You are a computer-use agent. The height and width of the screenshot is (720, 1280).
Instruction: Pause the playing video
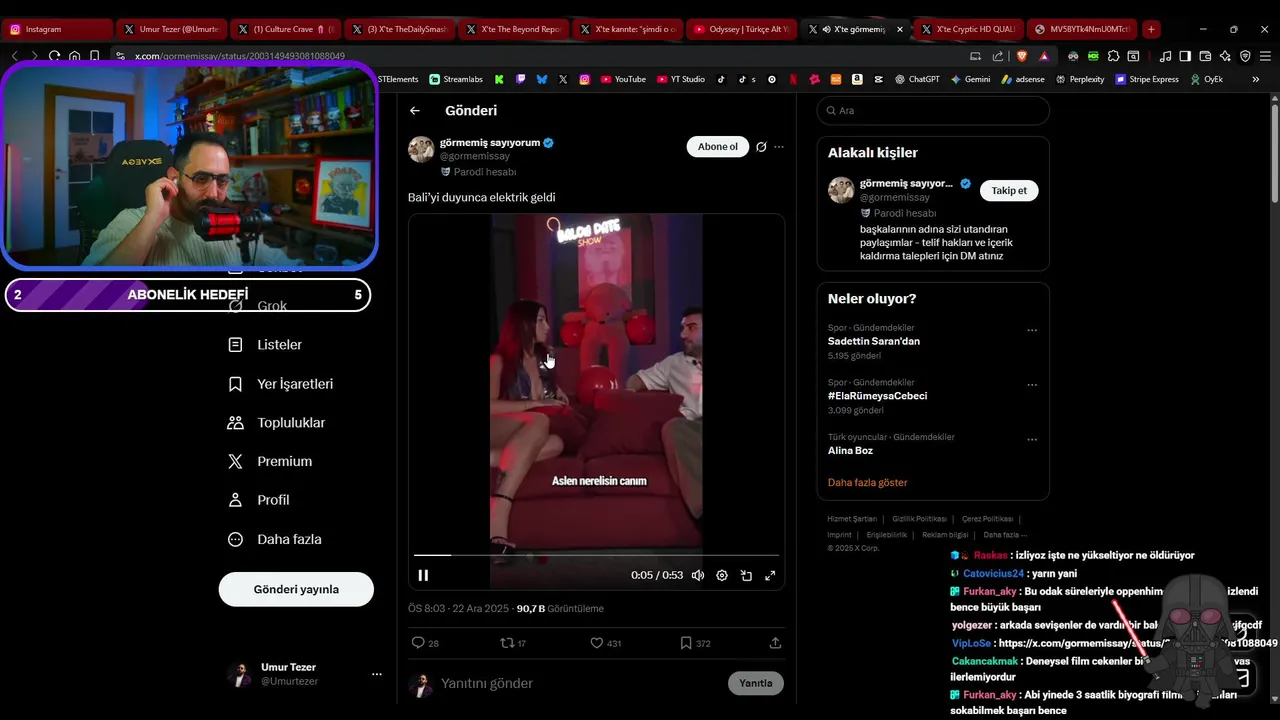click(423, 575)
